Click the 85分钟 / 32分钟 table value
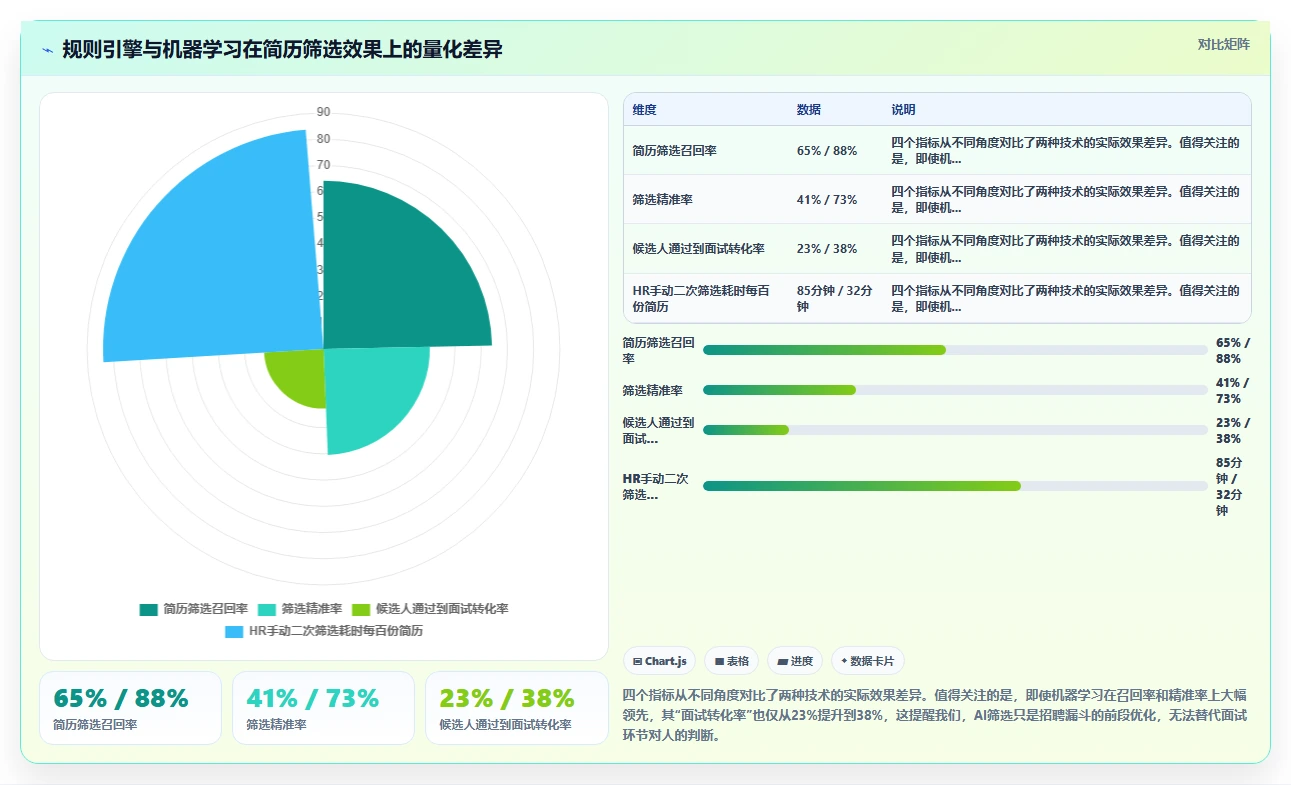Screen dimensions: 1291x785 point(835,299)
